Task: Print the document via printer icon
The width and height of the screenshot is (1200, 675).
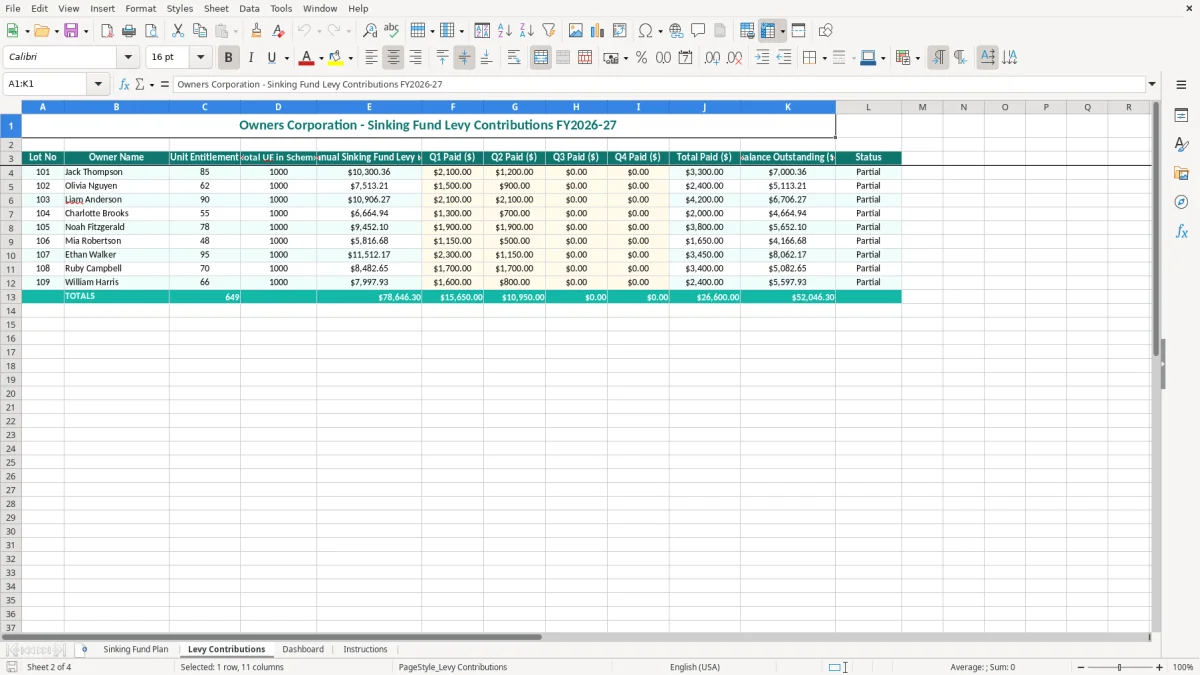Action: 129,31
